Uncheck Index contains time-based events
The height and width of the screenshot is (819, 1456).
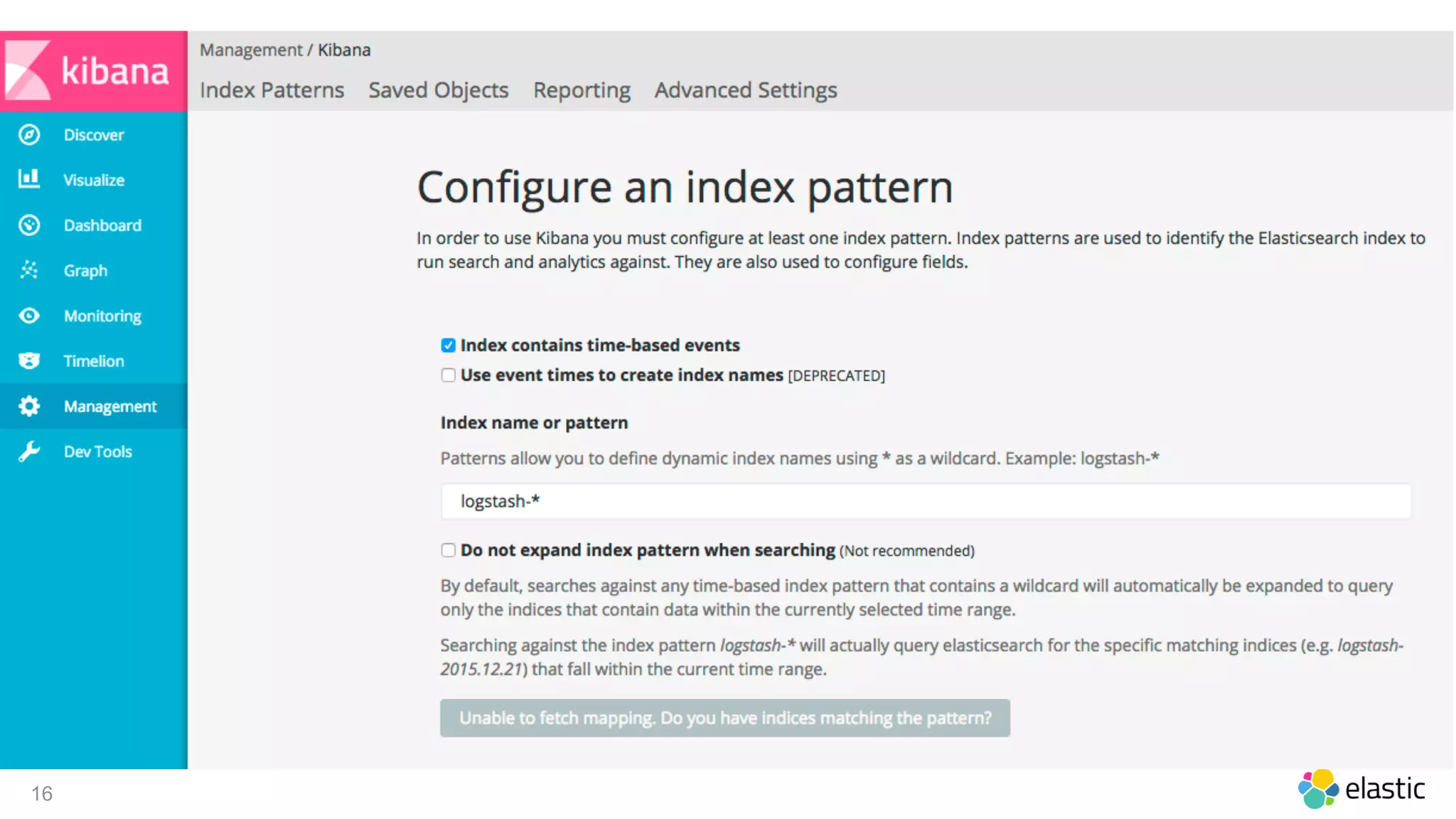coord(448,346)
